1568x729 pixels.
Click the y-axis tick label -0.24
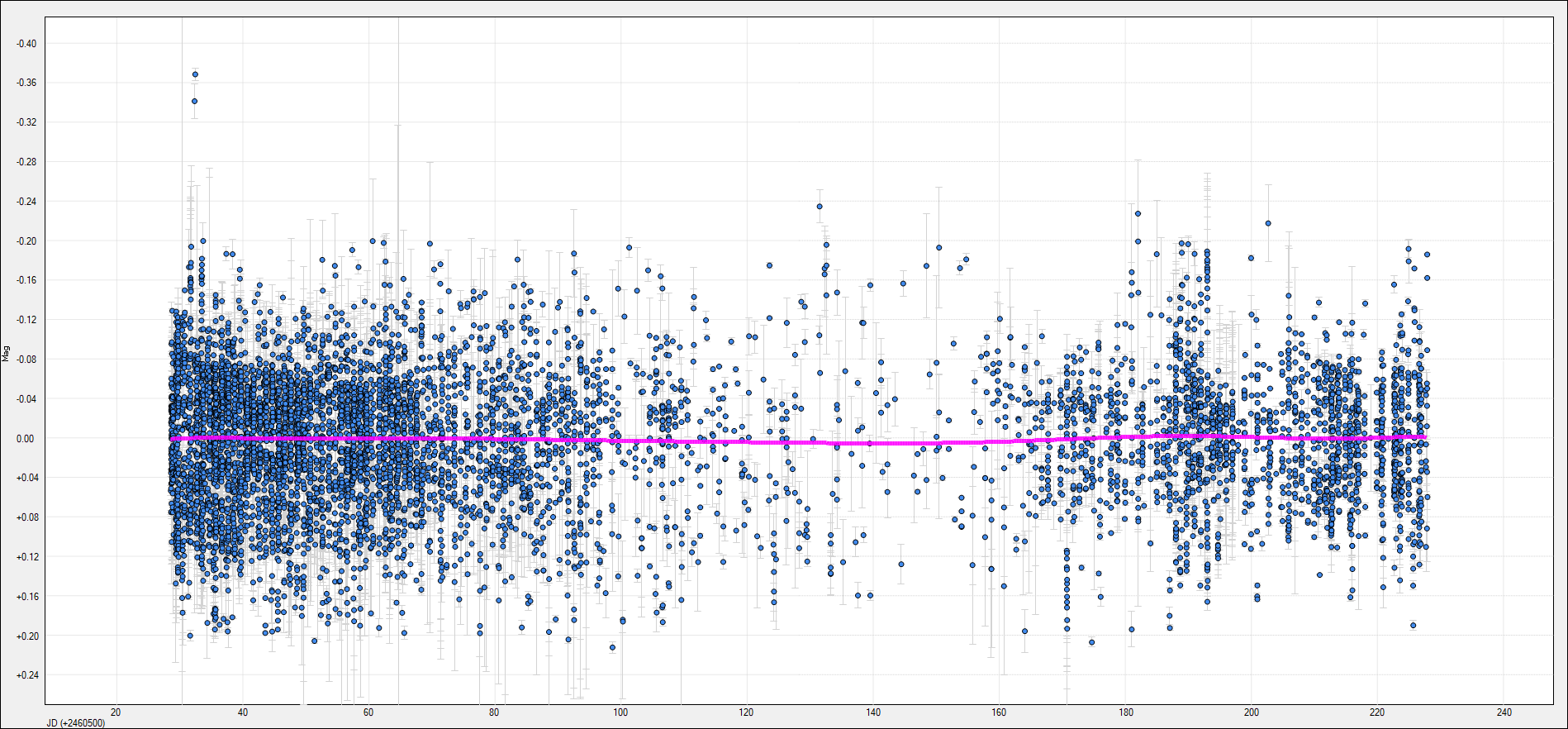pos(27,202)
